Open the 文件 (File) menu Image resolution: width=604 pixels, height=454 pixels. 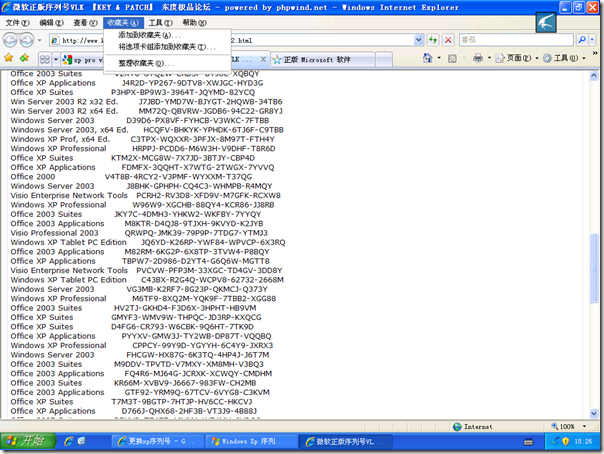click(x=17, y=23)
